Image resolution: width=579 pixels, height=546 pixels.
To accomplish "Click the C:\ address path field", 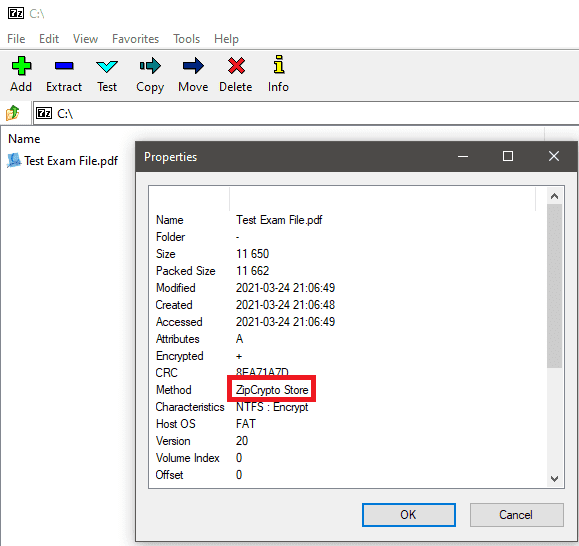I will point(306,113).
